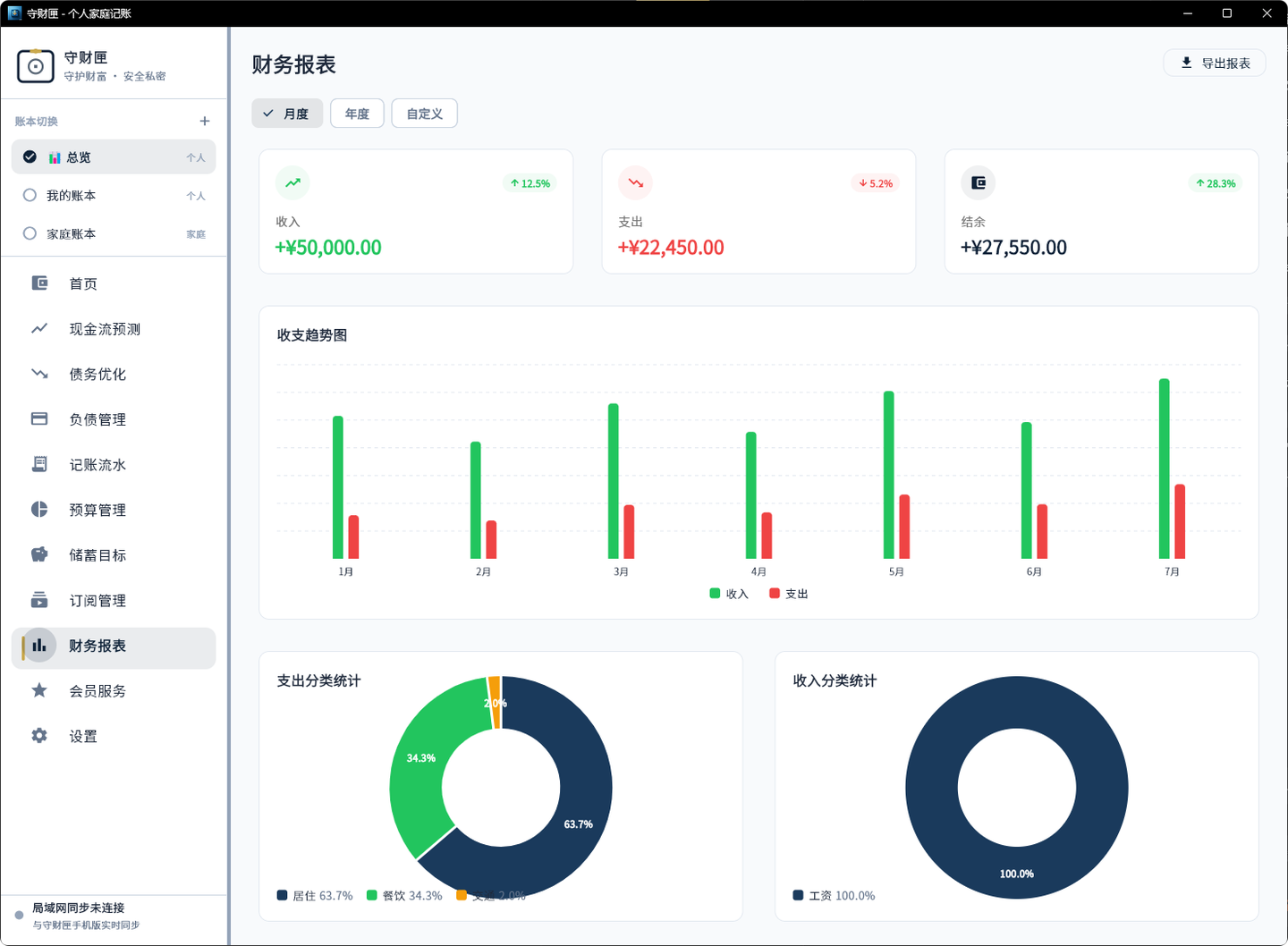
Task: Click the 记账流水 receipt icon
Action: click(39, 464)
